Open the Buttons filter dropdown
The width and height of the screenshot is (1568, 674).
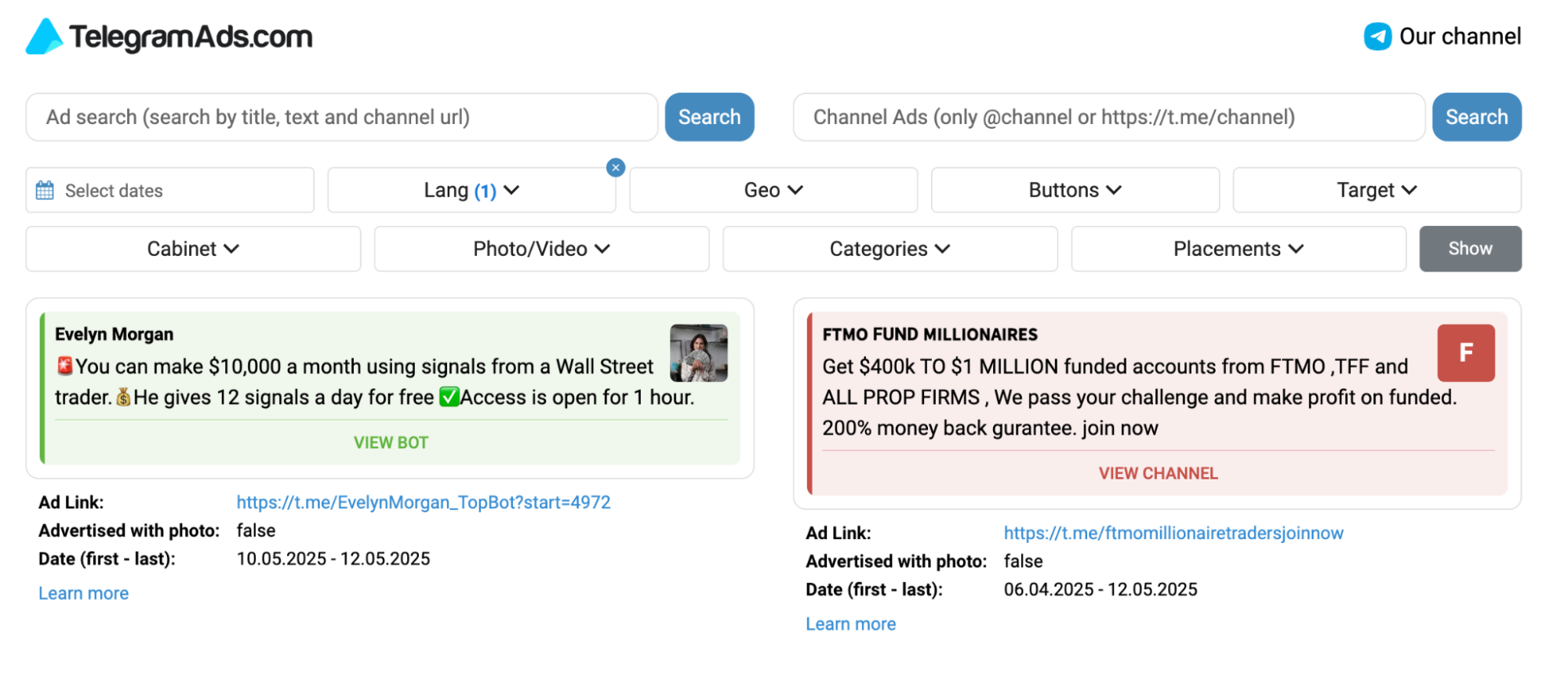click(x=1075, y=190)
